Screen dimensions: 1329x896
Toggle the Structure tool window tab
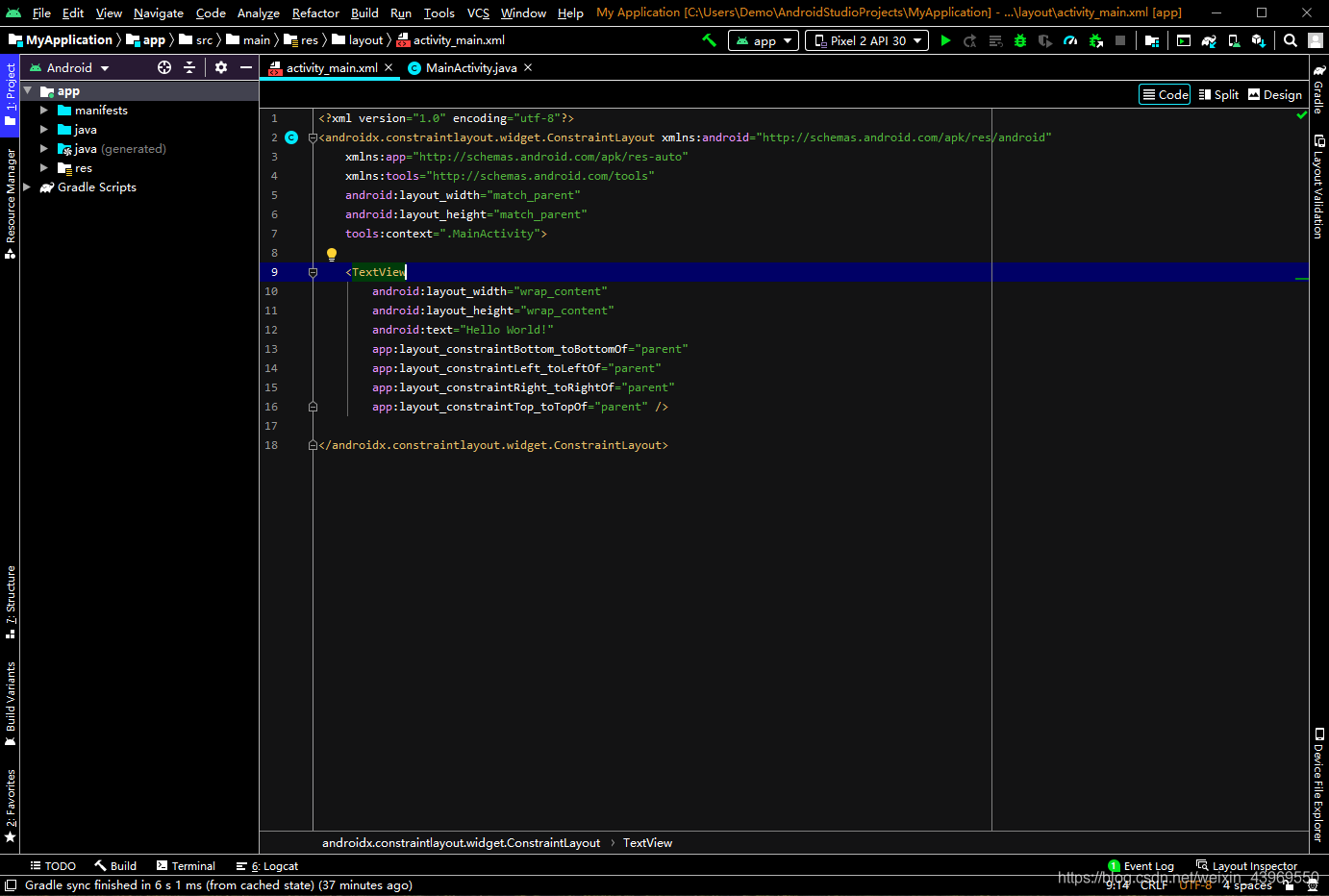pyautogui.click(x=11, y=602)
